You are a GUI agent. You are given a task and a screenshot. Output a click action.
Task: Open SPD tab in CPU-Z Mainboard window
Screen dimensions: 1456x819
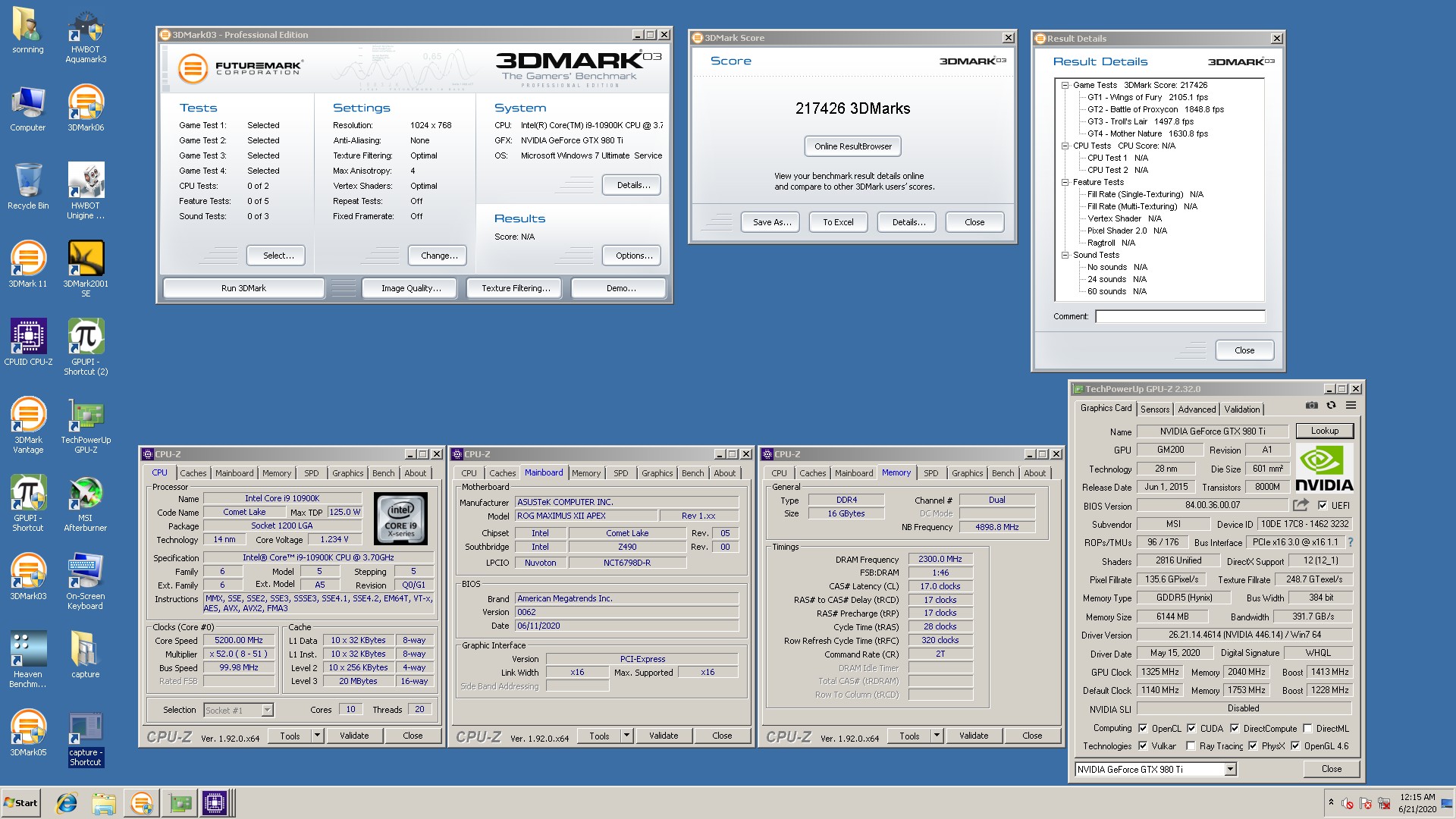[621, 472]
